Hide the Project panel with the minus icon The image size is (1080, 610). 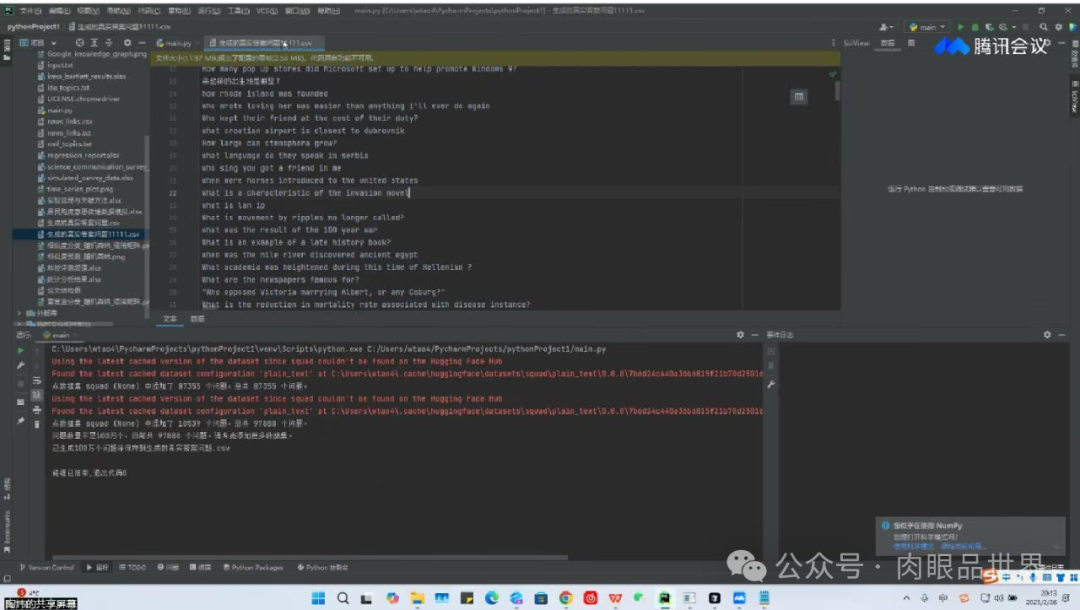(141, 43)
